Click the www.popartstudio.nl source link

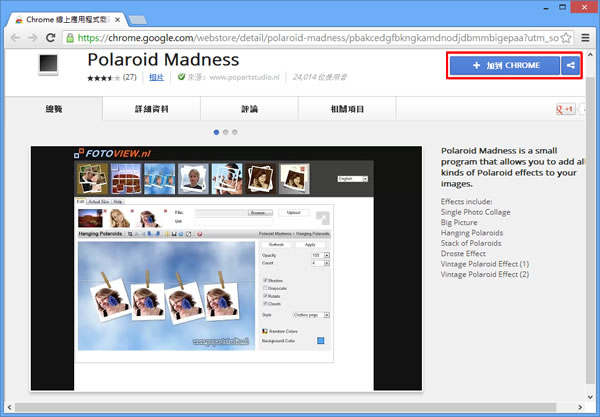tap(245, 77)
